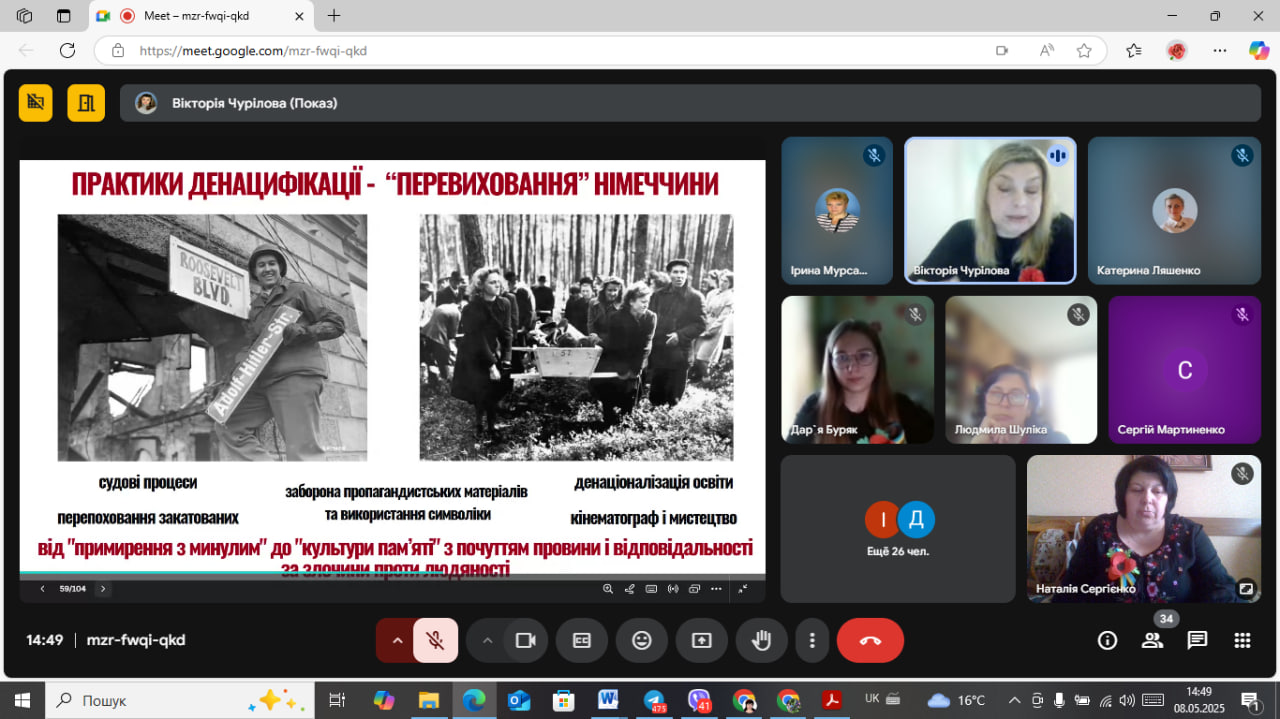Select Сергій Мартиненко participant tile
The image size is (1280, 719).
point(1185,370)
